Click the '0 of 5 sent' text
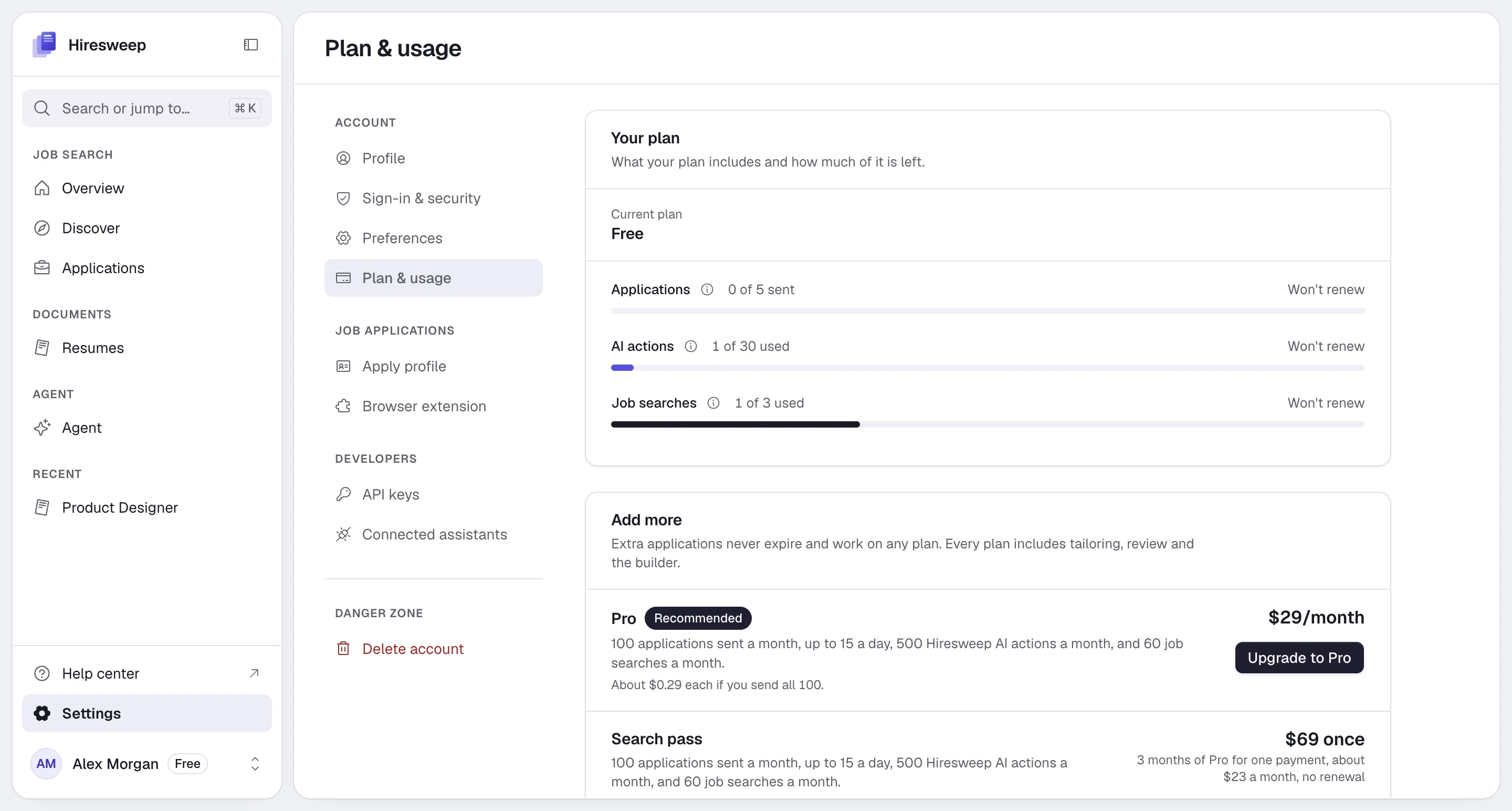The image size is (1512, 811). tap(761, 289)
